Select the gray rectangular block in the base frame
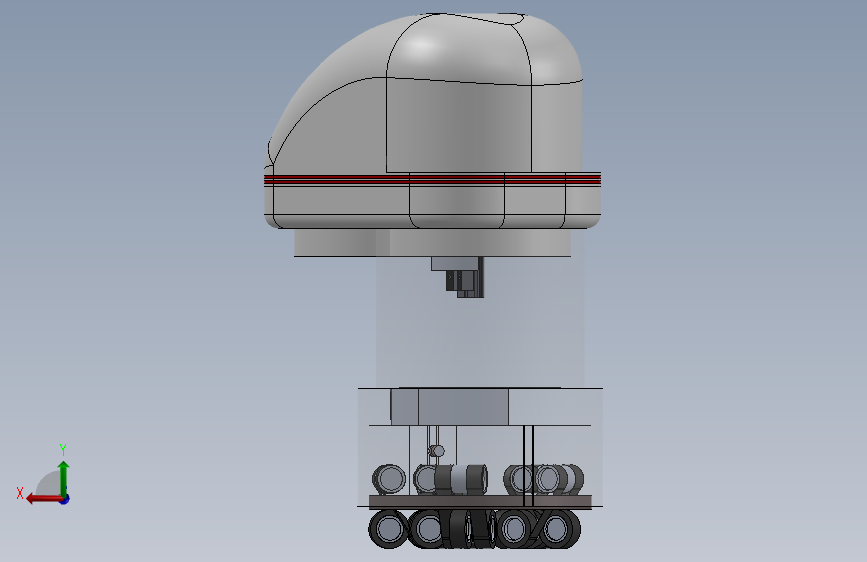This screenshot has height=562, width=867. (450, 407)
